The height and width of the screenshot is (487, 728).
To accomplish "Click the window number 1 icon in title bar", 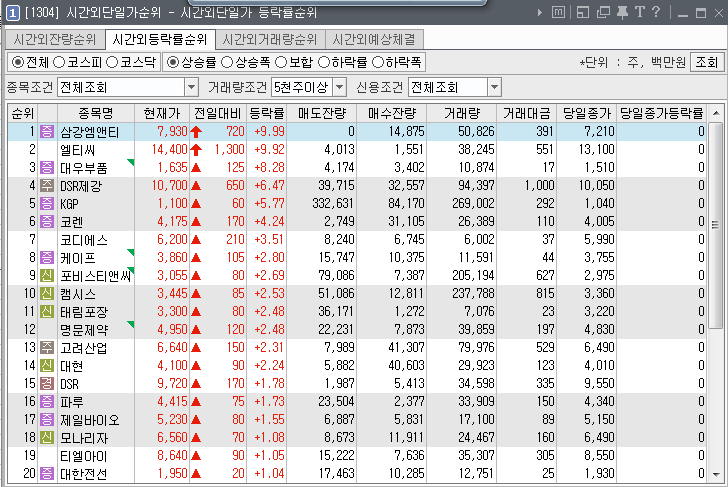I will (13, 13).
